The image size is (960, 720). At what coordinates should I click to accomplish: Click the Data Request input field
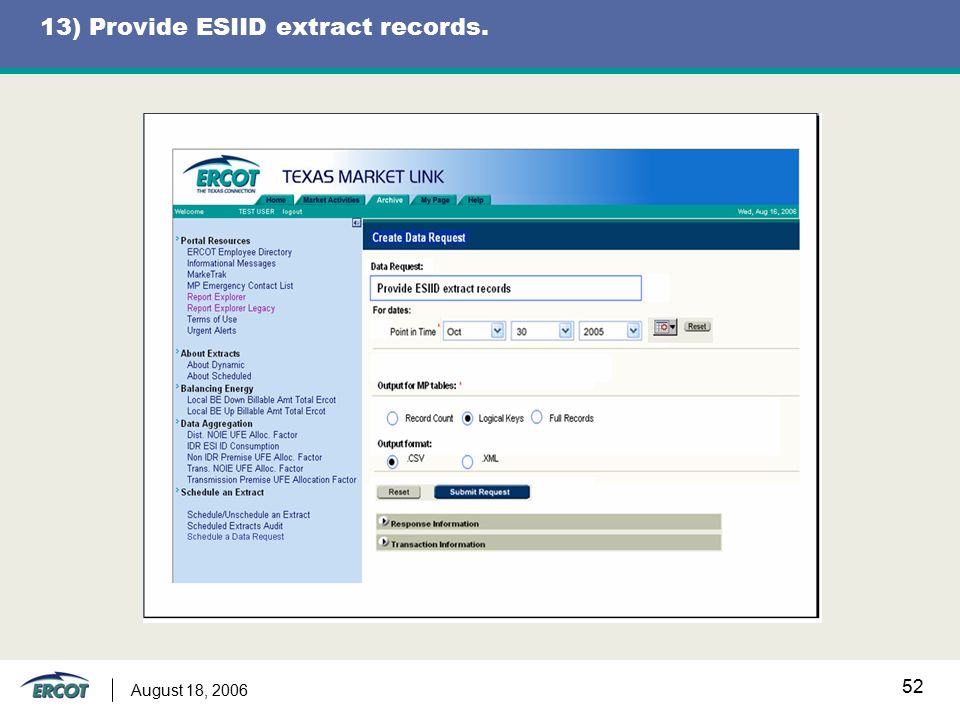click(x=506, y=288)
